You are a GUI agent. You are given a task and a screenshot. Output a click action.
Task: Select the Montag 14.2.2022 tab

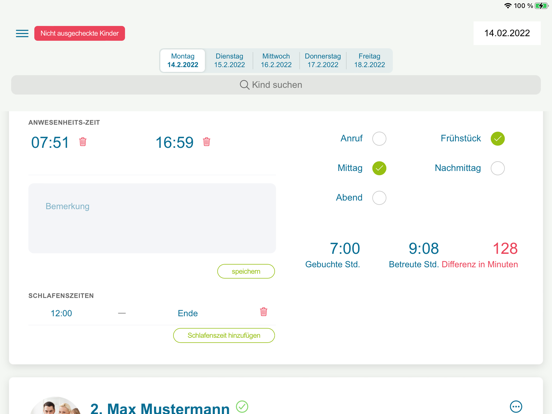[x=182, y=61]
